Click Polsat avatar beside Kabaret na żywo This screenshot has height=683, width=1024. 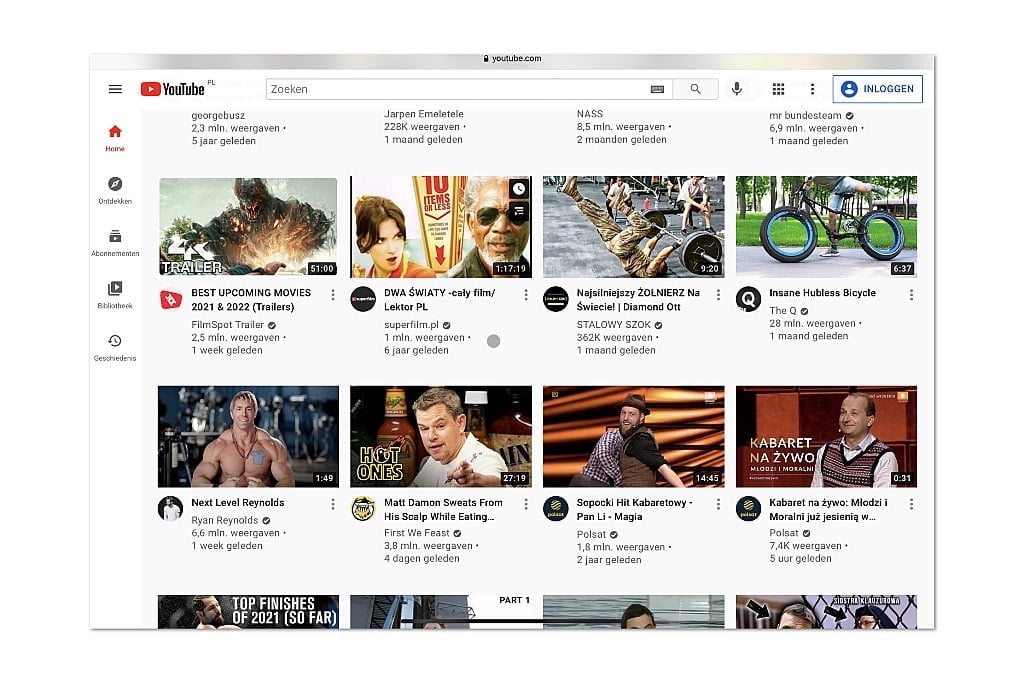click(748, 509)
